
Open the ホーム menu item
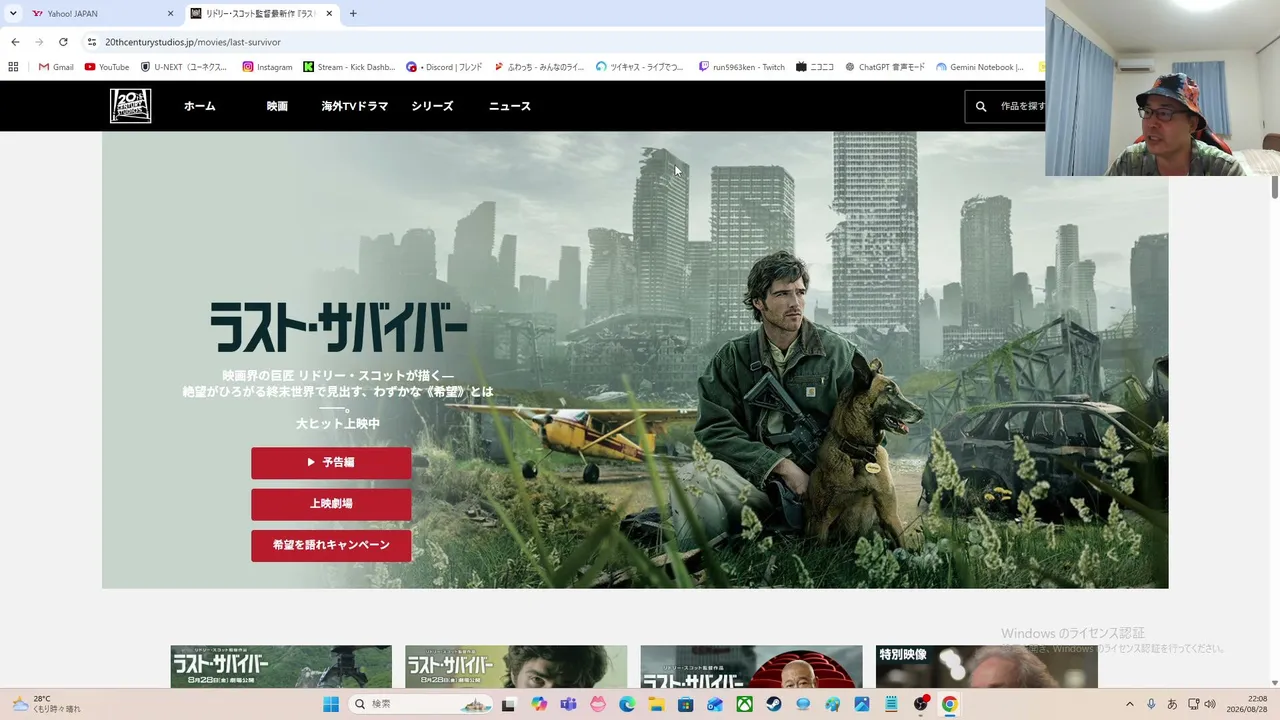tap(200, 106)
